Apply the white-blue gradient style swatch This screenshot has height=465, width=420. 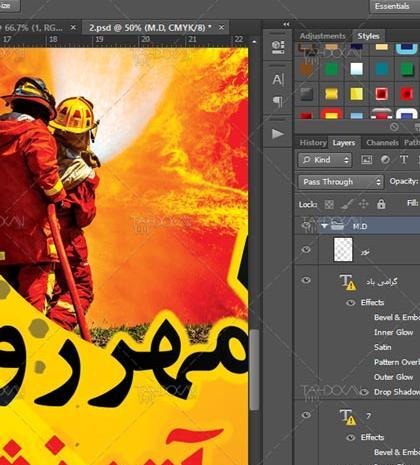coord(356,69)
